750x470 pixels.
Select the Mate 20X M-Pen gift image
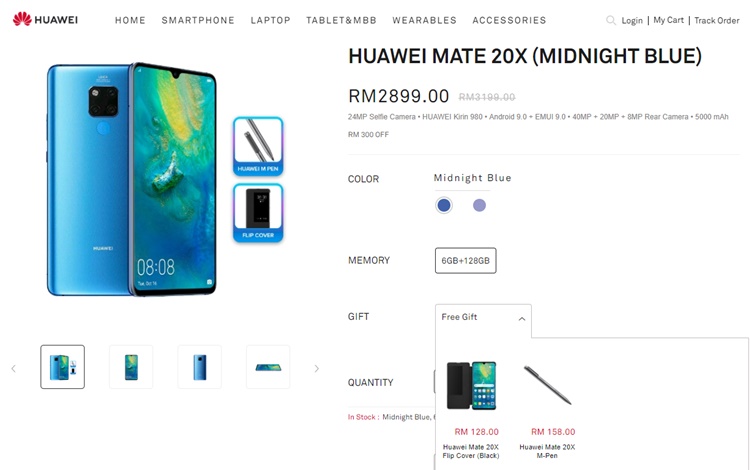coord(548,385)
